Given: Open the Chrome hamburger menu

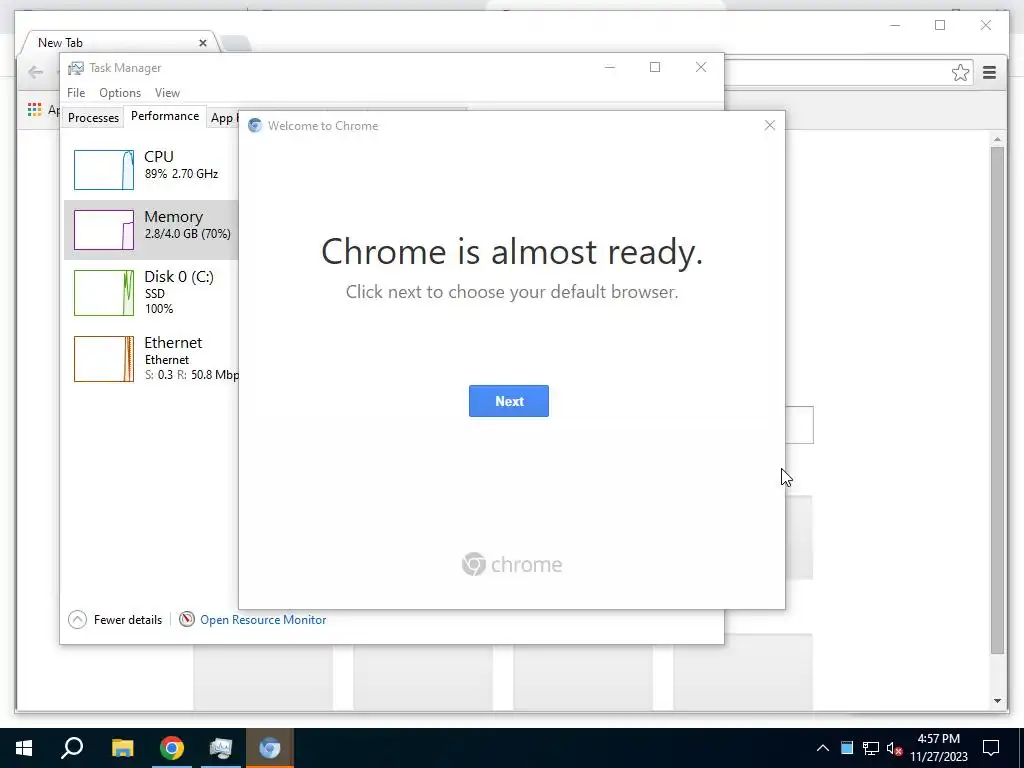Looking at the screenshot, I should 989,72.
